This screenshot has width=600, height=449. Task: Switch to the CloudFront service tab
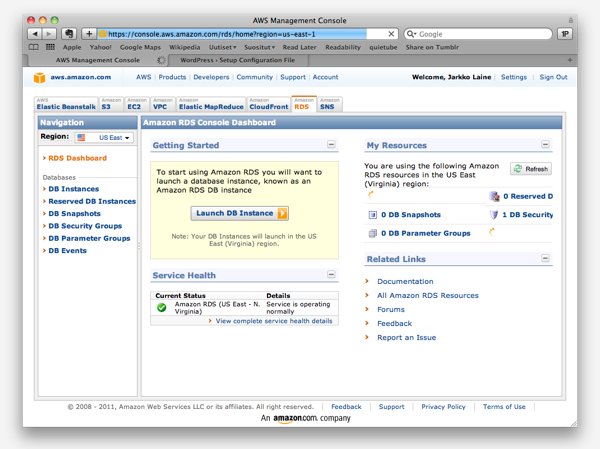tap(268, 104)
